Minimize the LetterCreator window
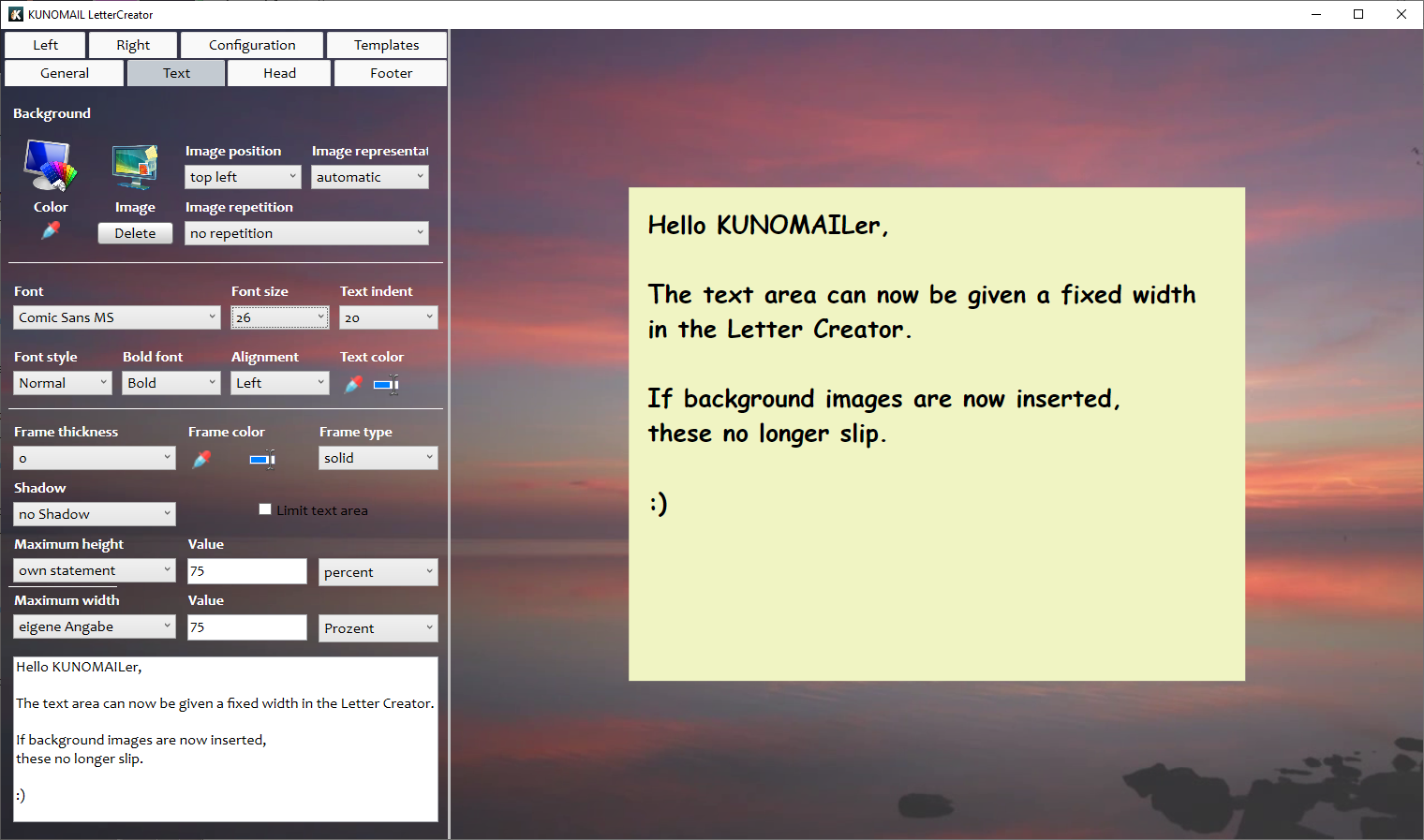1424x840 pixels. click(1315, 14)
